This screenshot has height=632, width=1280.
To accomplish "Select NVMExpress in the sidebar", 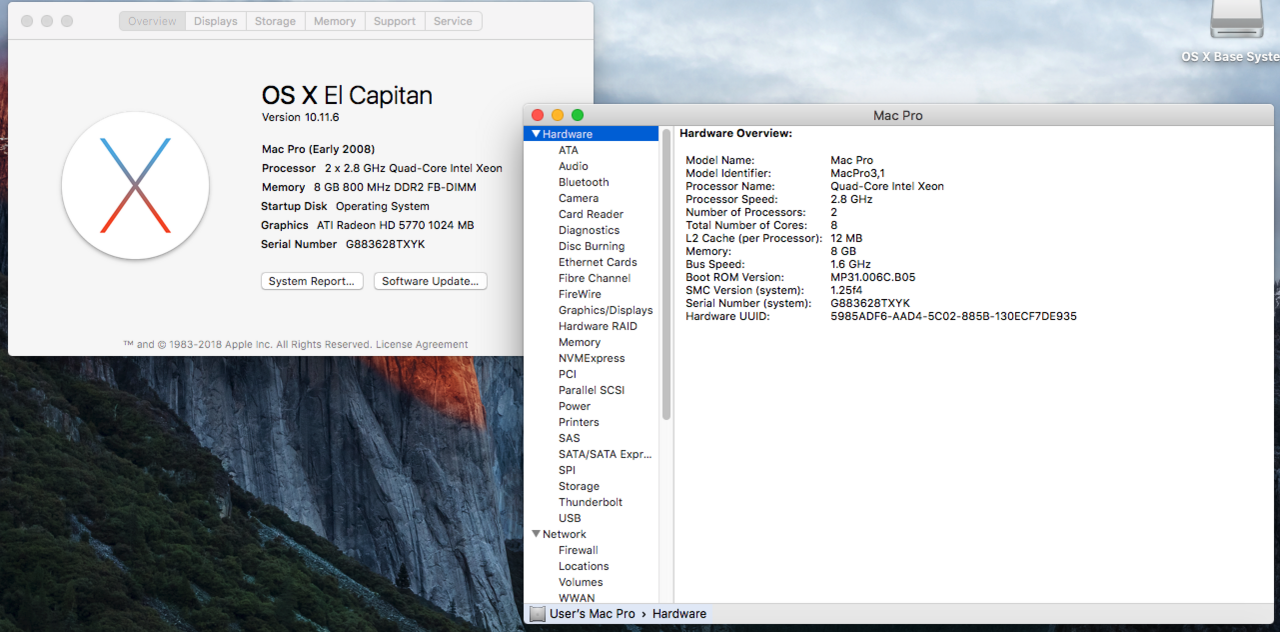I will click(x=592, y=358).
